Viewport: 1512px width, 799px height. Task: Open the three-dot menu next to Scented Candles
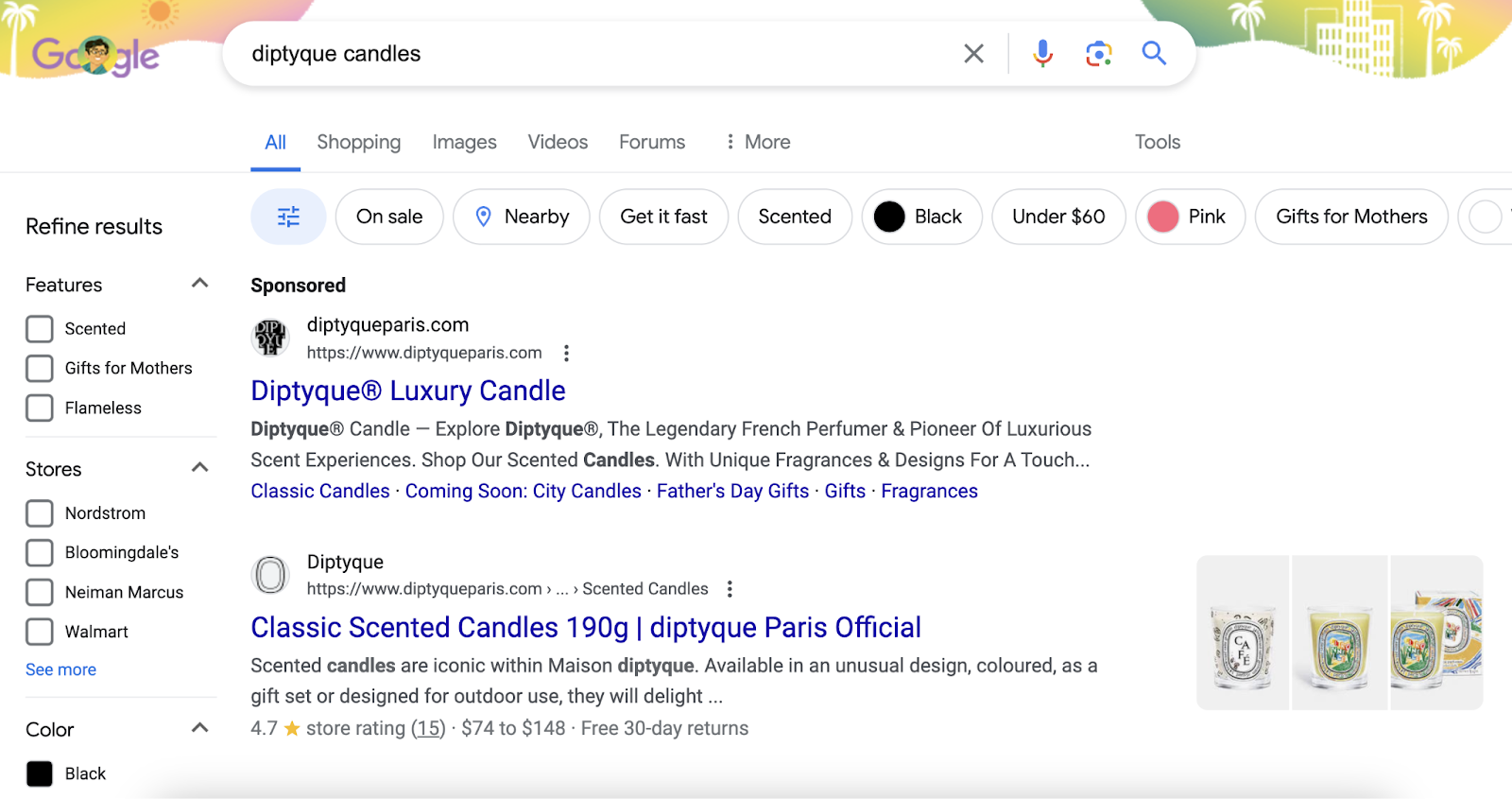(x=730, y=588)
